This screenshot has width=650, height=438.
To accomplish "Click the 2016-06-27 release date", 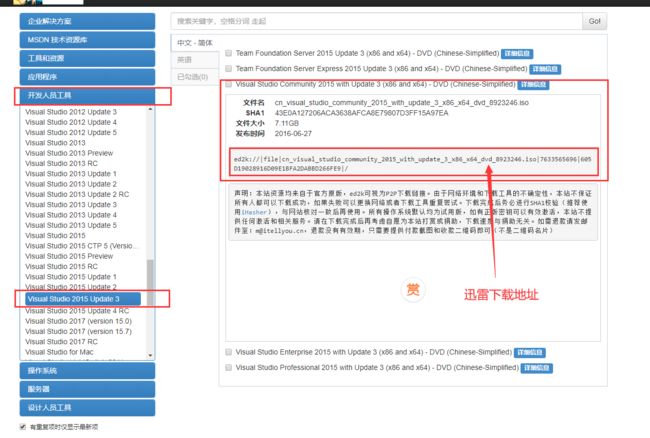I will (x=293, y=133).
